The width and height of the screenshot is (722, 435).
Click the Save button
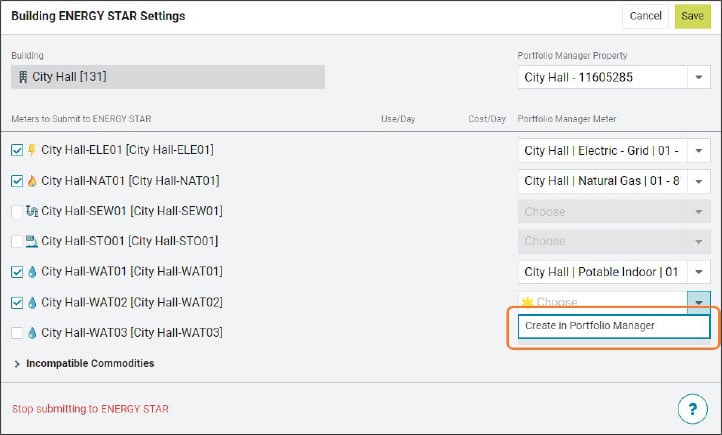click(x=691, y=16)
